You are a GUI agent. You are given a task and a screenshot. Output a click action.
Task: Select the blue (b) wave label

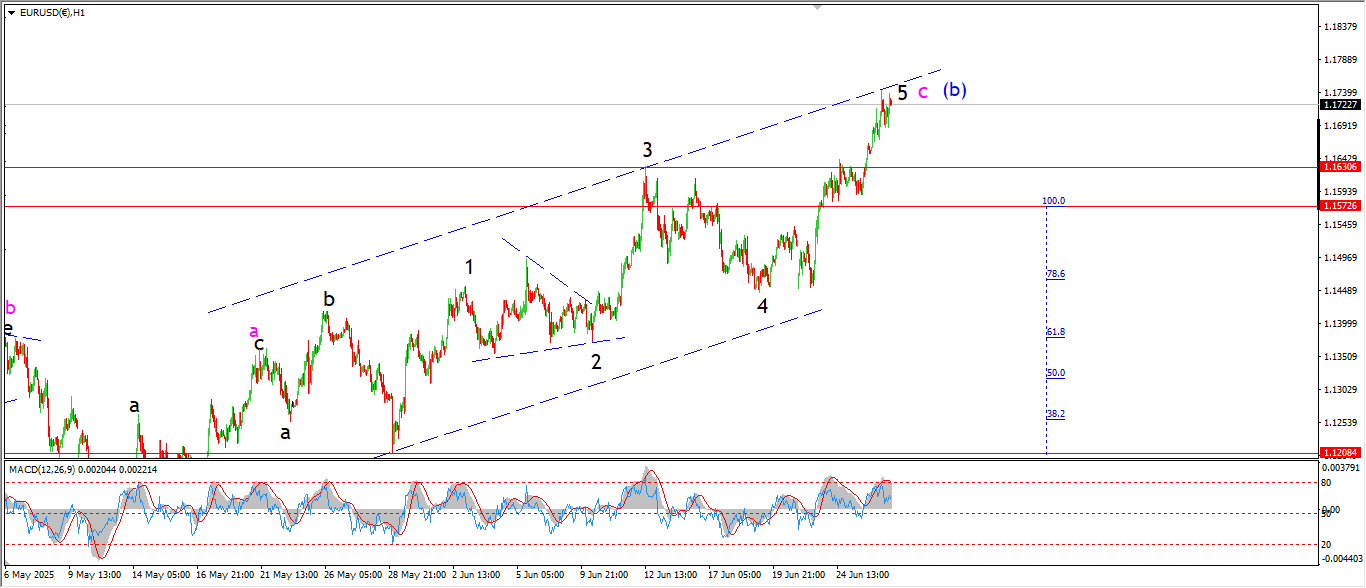pos(955,90)
